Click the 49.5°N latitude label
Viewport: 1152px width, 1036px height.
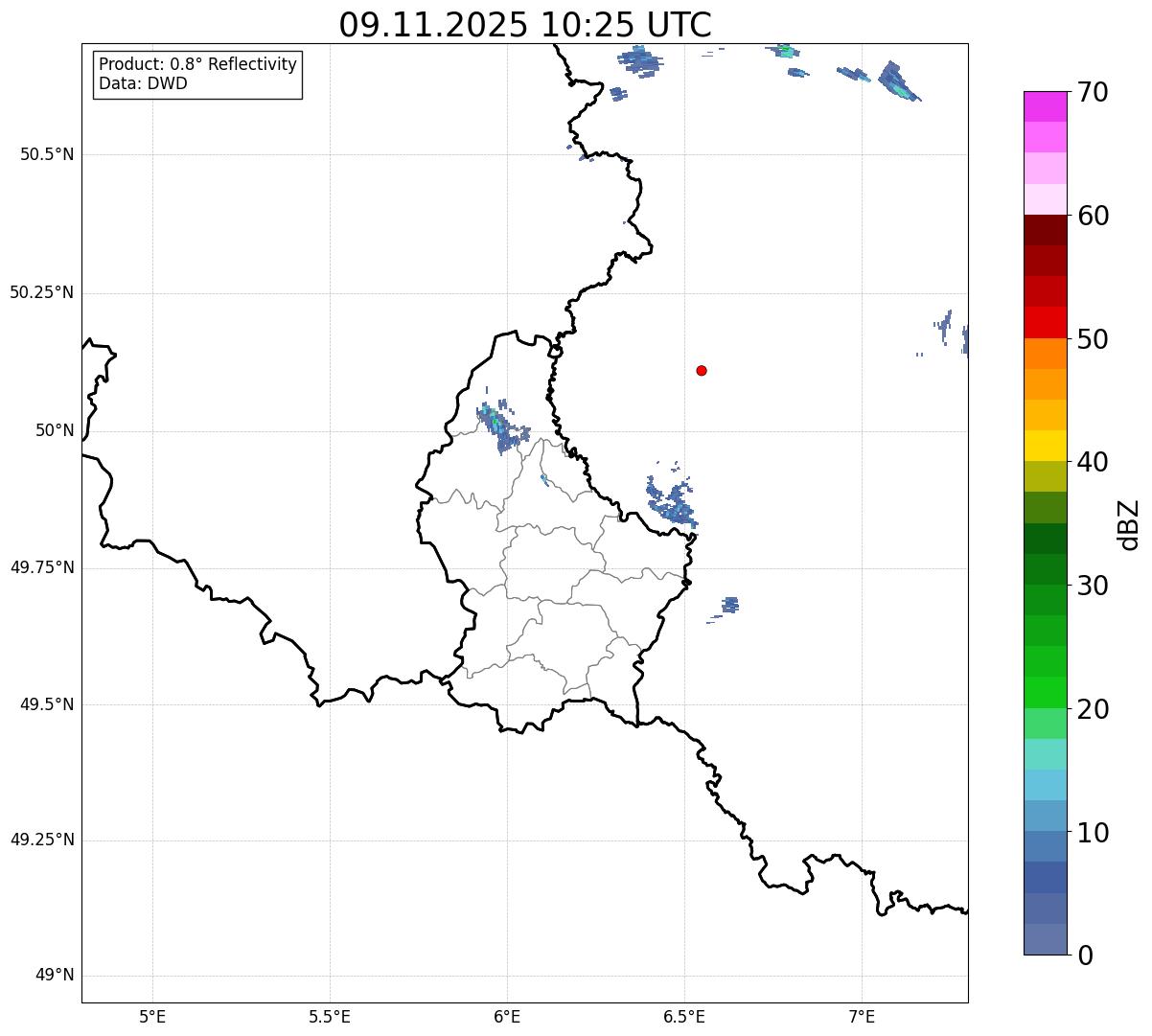(47, 704)
